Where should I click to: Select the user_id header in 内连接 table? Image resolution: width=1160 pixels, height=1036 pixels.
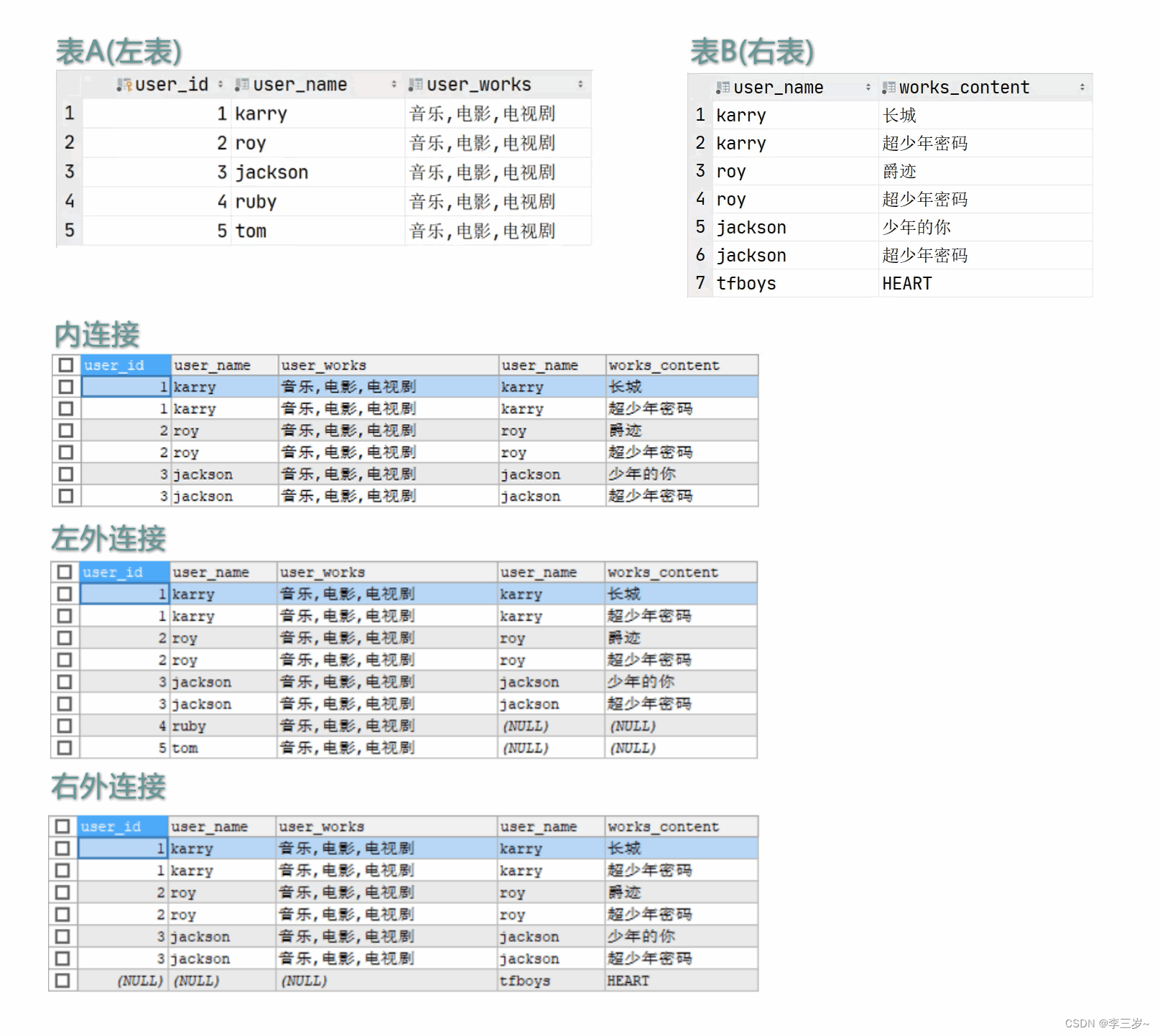[126, 365]
